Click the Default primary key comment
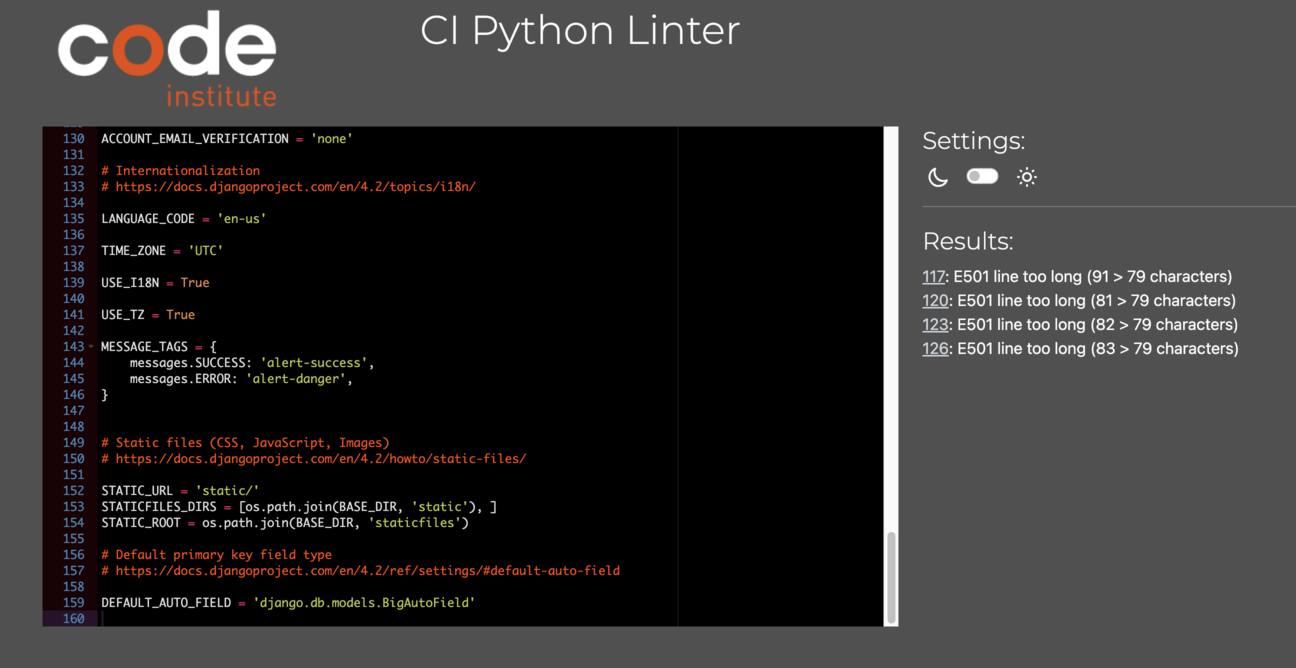1296x668 pixels. tap(216, 555)
